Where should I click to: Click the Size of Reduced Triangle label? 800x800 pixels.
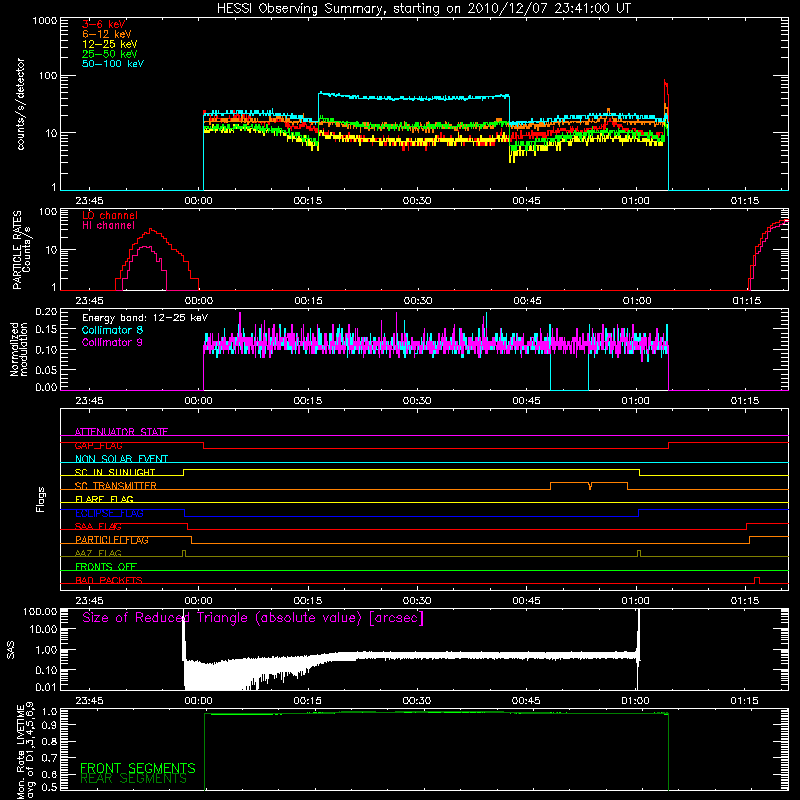[253, 618]
